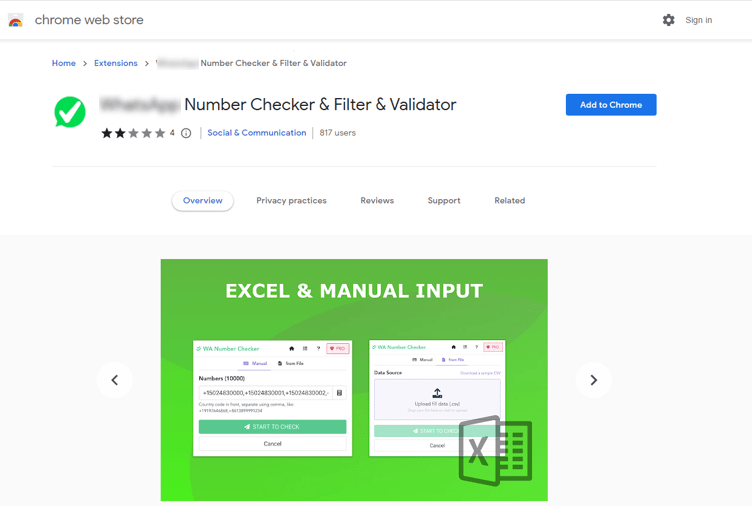Click the green checkmark extension icon

coord(70,112)
